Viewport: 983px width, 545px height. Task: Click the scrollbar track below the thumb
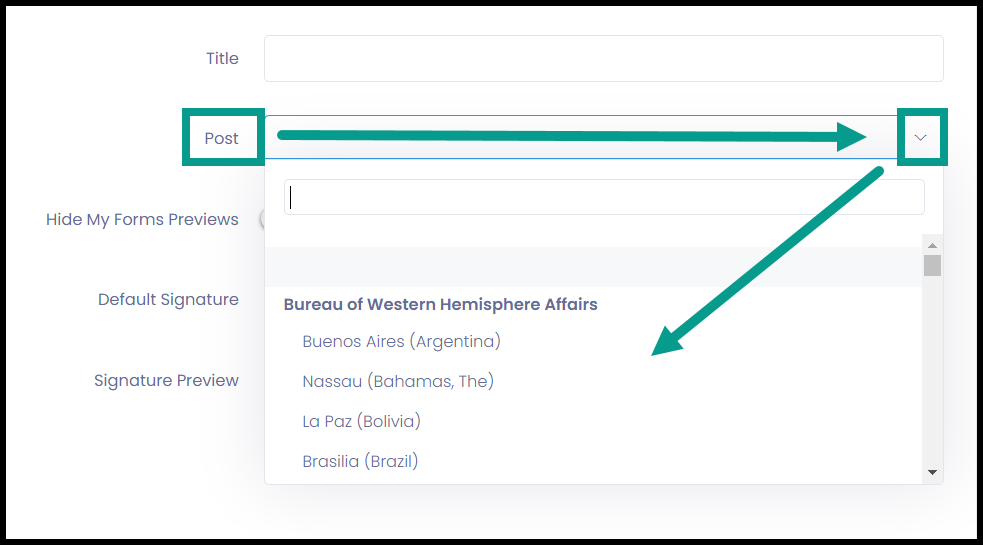point(932,371)
